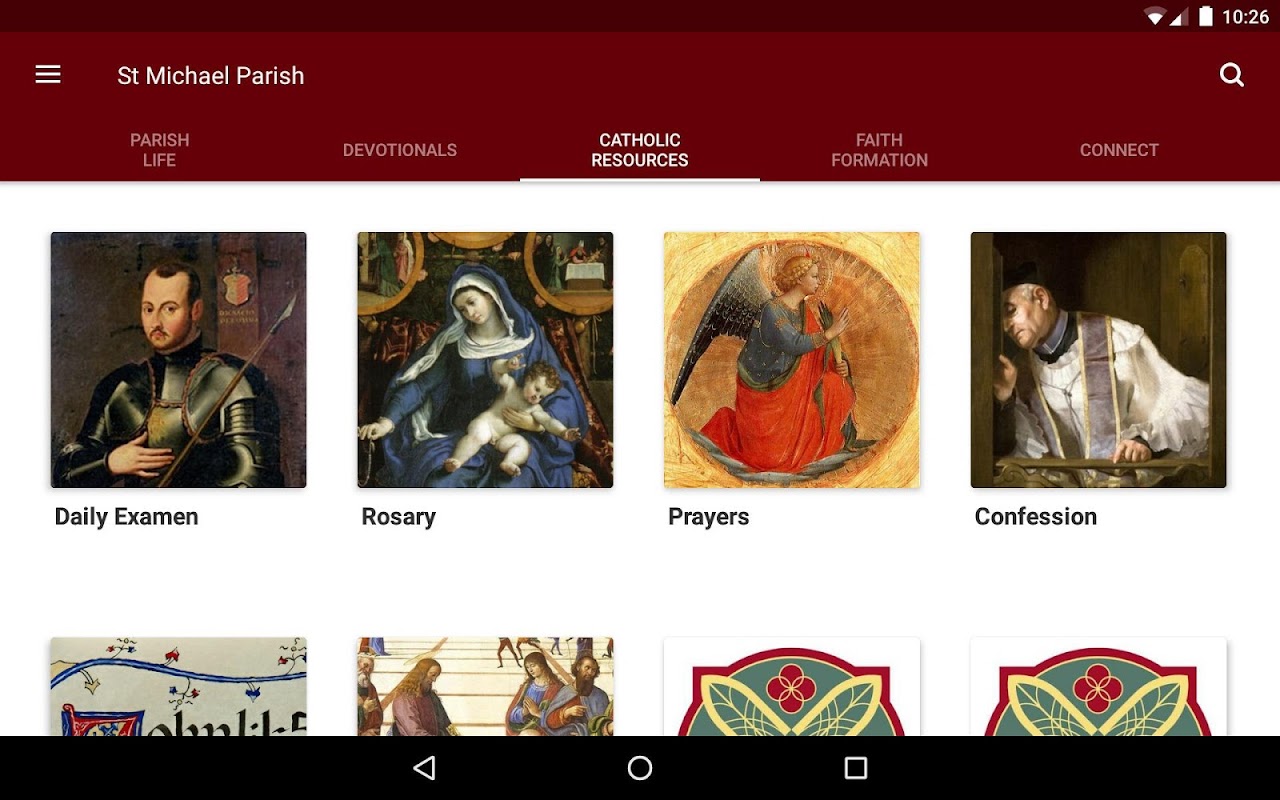Tap the Android home circle button
Screen dimensions: 1280x800
pyautogui.click(x=640, y=768)
